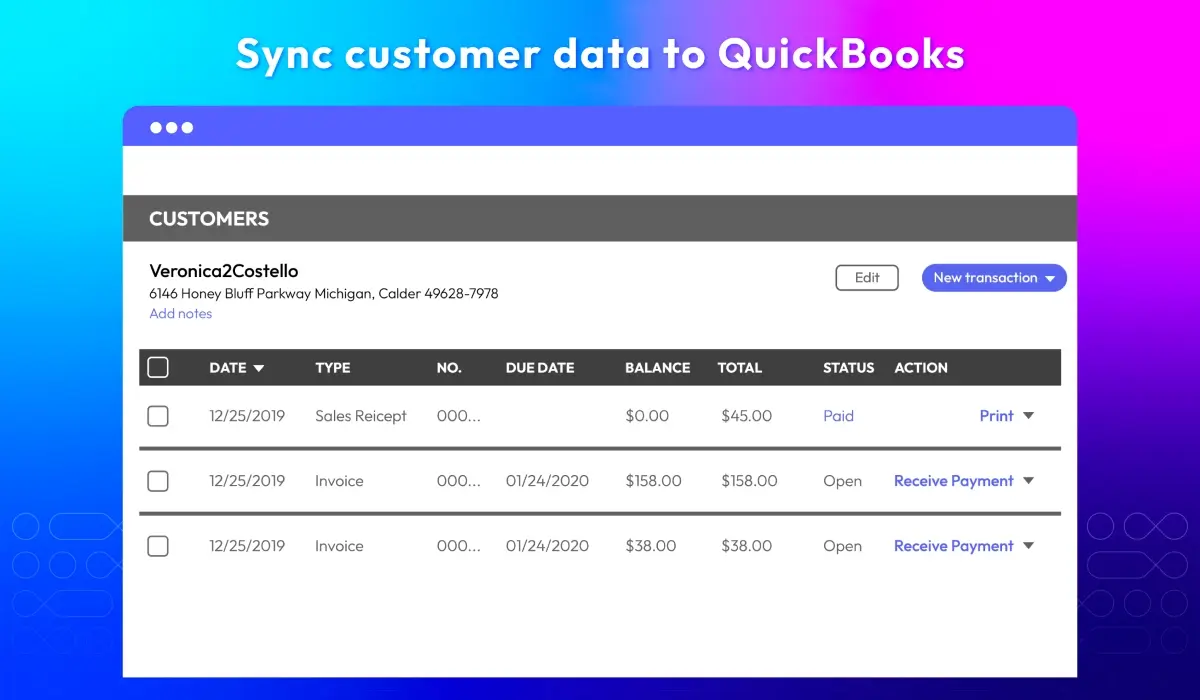Image resolution: width=1200 pixels, height=700 pixels.
Task: Click the Edit button for the customer
Action: click(867, 278)
